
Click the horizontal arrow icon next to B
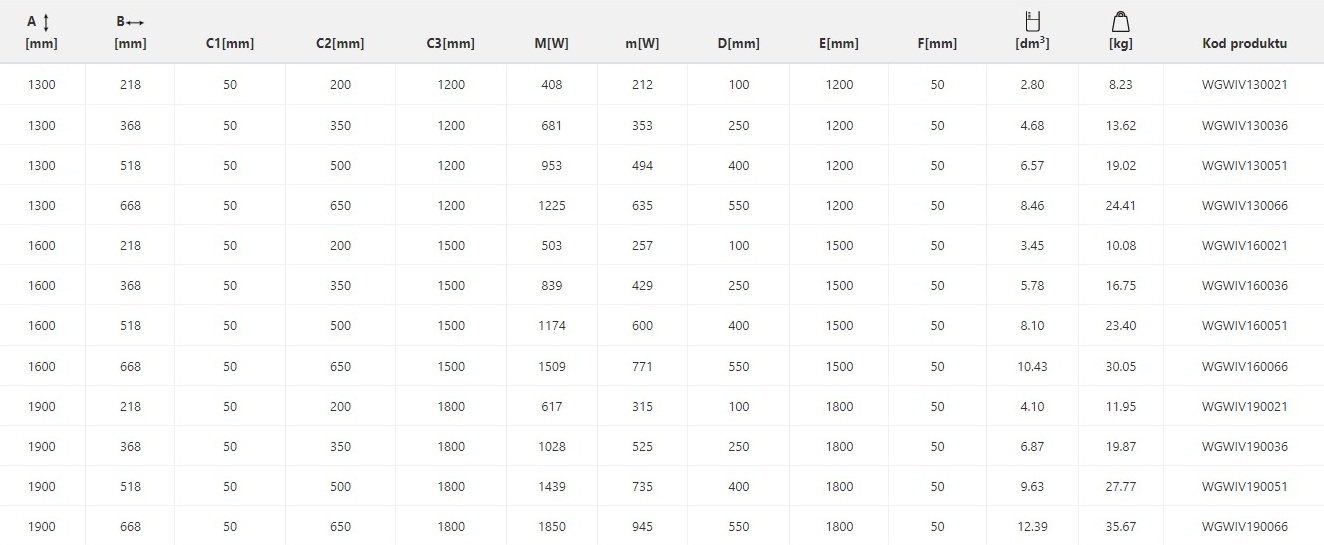pyautogui.click(x=135, y=22)
